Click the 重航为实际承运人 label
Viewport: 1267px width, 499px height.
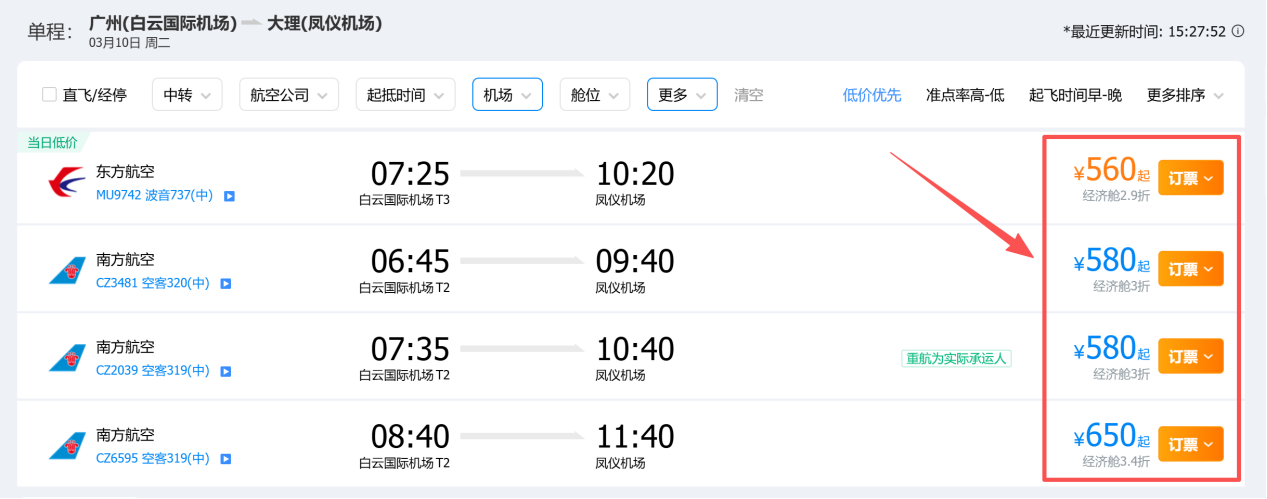[x=957, y=358]
